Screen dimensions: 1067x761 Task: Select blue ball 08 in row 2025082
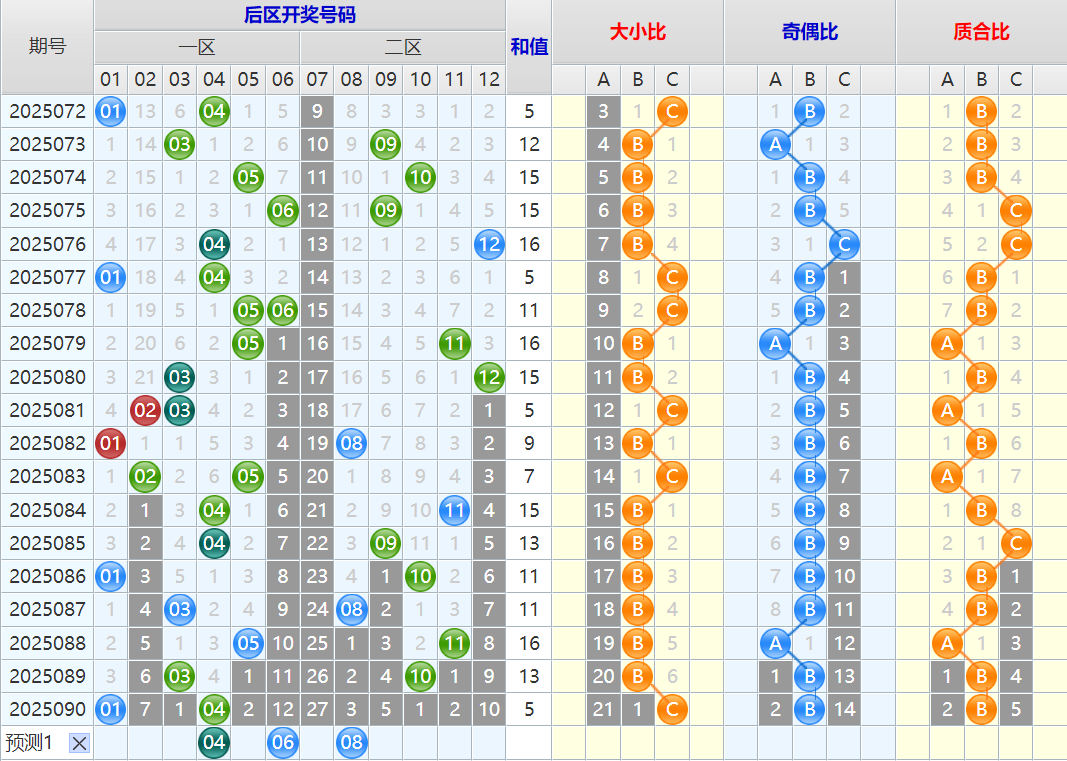351,443
